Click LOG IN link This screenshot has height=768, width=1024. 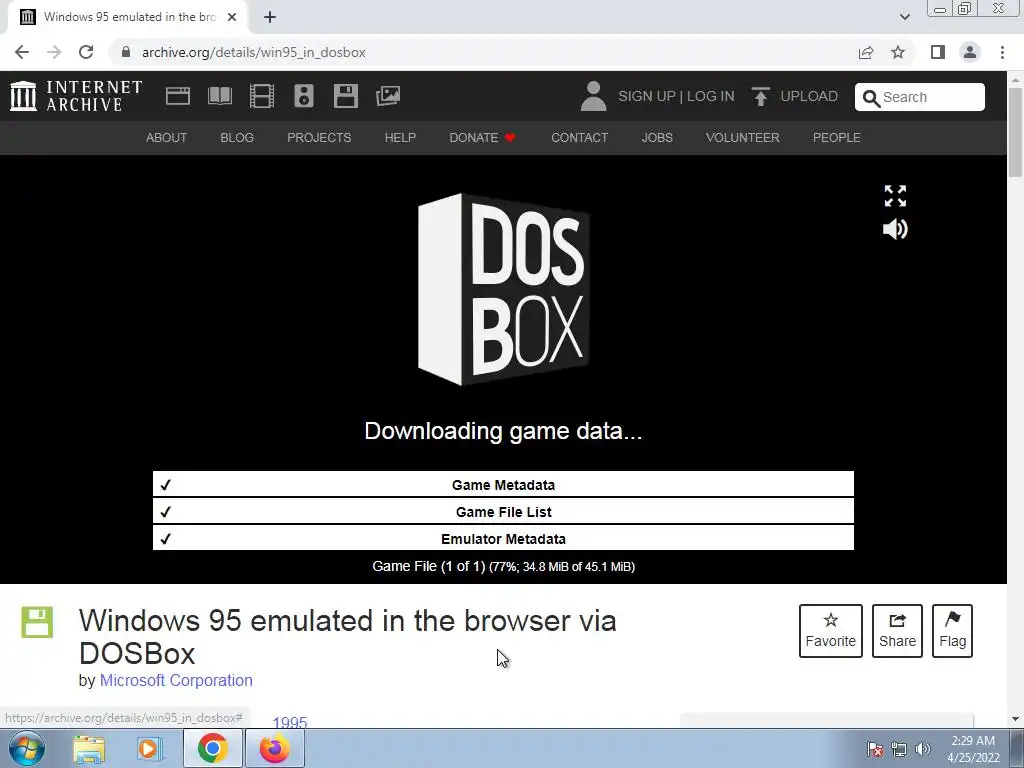(711, 96)
